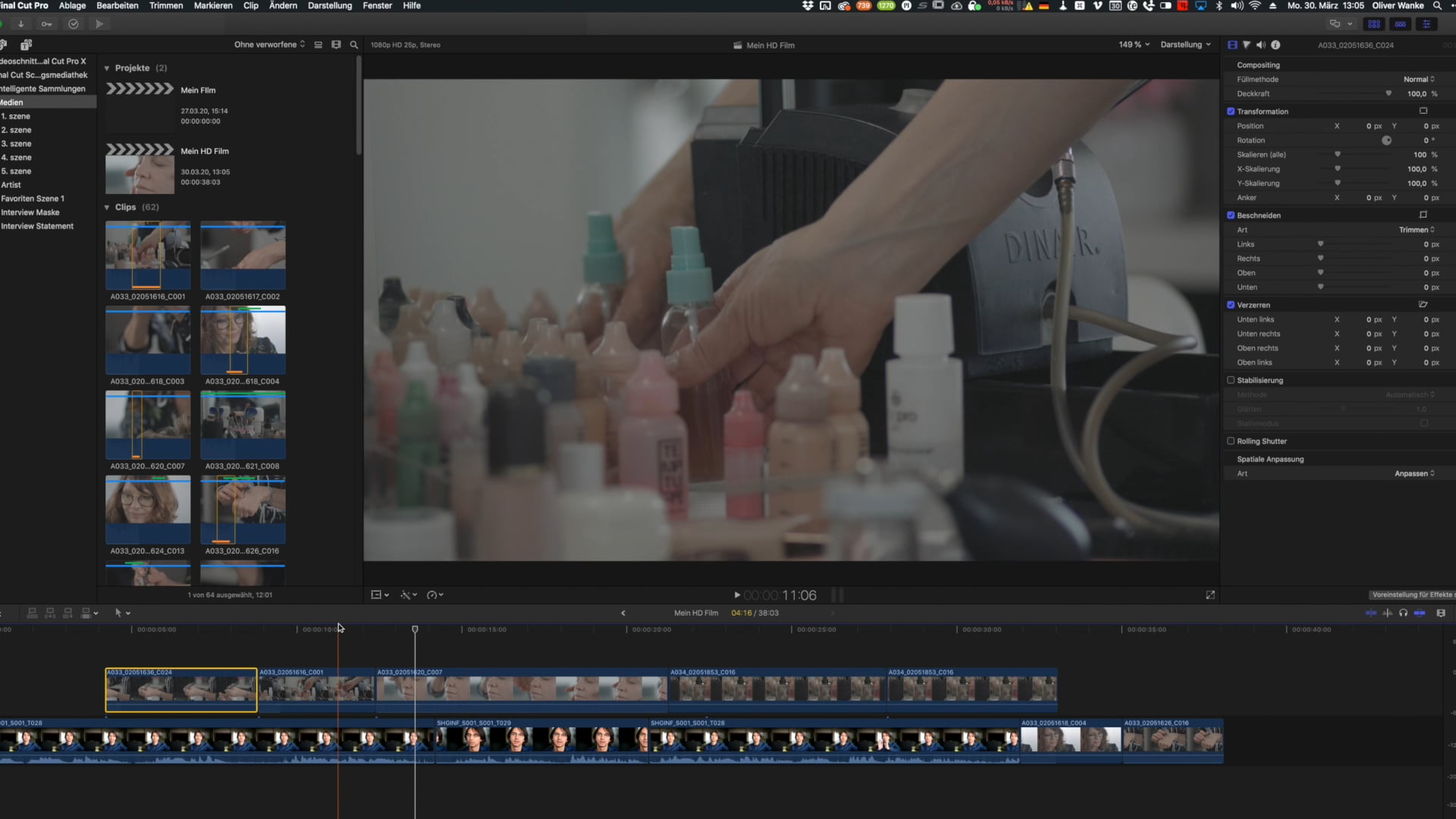
Task: Open the Füllmethode Normal dropdown
Action: 1418,79
